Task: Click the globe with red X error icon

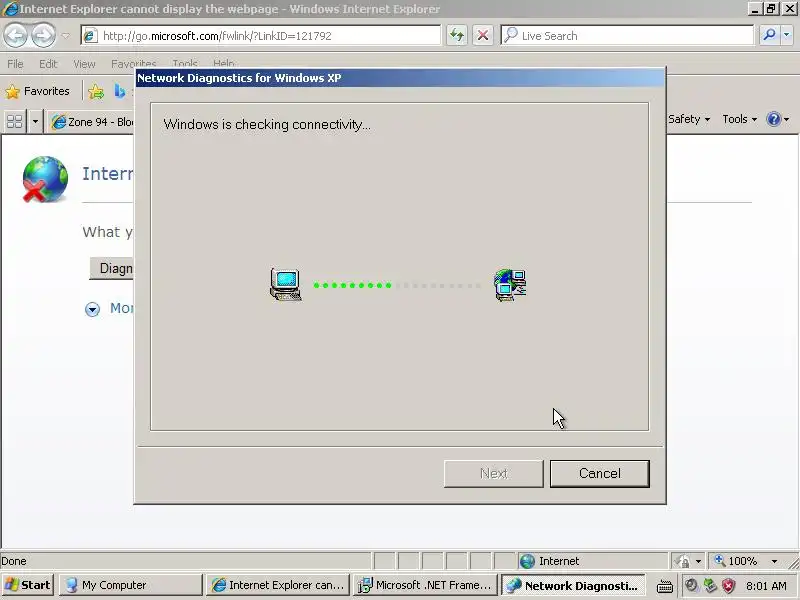Action: click(x=45, y=179)
